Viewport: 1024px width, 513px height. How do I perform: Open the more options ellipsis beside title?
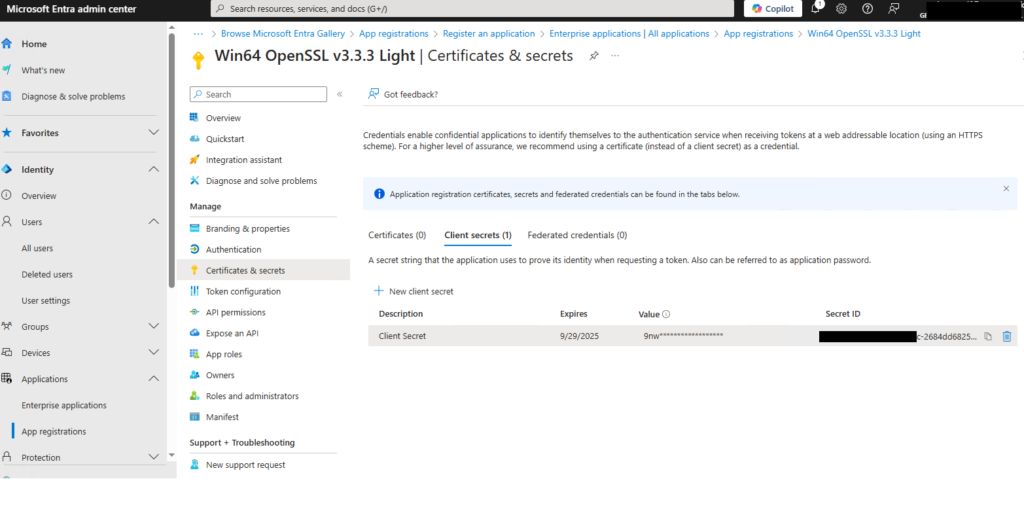pos(615,56)
